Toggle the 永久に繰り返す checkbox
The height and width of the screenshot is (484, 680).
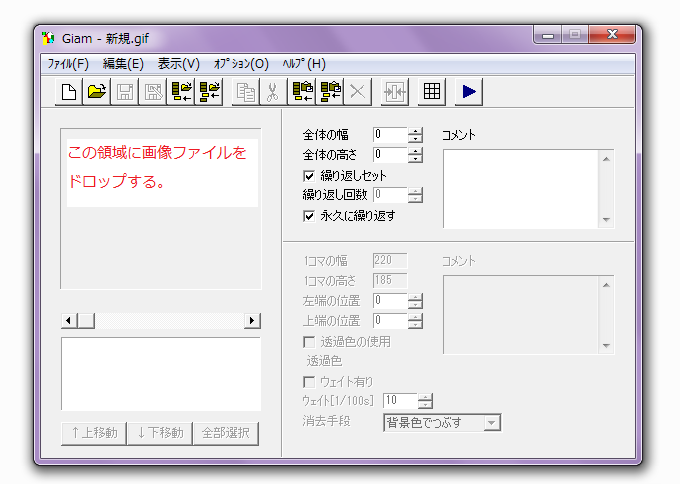click(x=309, y=216)
